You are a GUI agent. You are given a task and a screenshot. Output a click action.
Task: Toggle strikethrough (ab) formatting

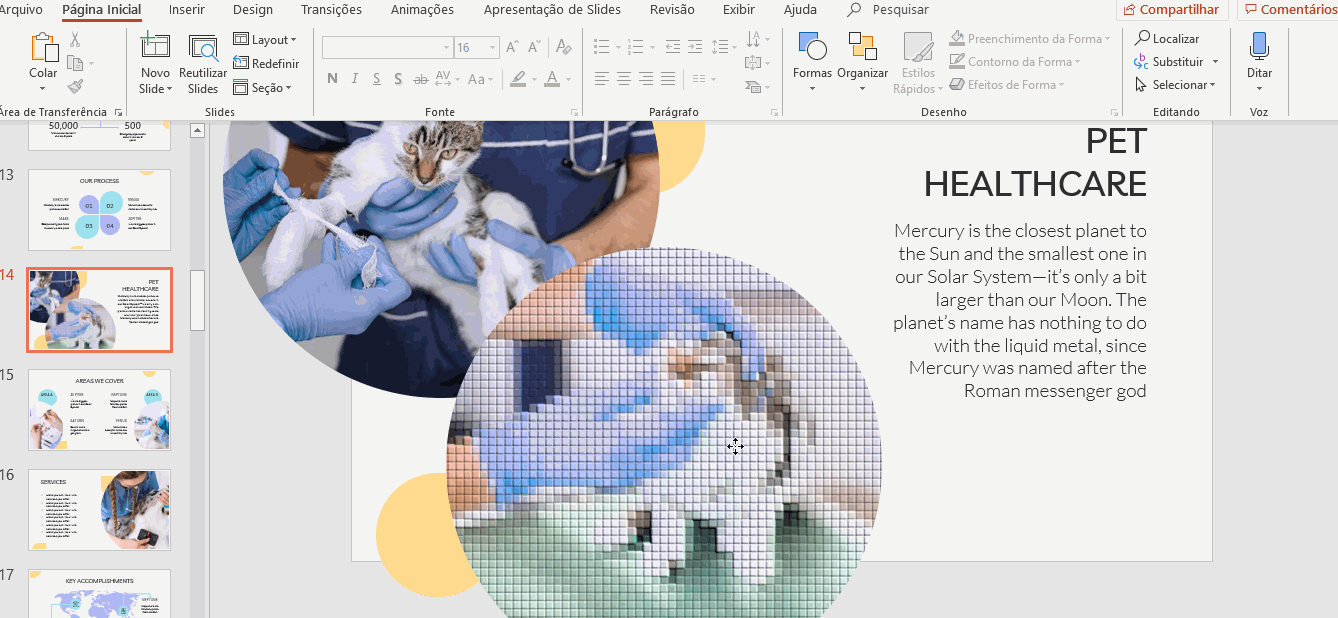tap(421, 79)
